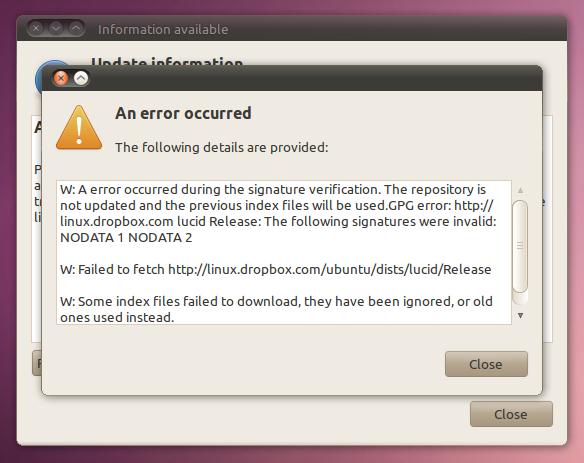
Task: Click the partially hidden button at left edge
Action: [x=37, y=363]
